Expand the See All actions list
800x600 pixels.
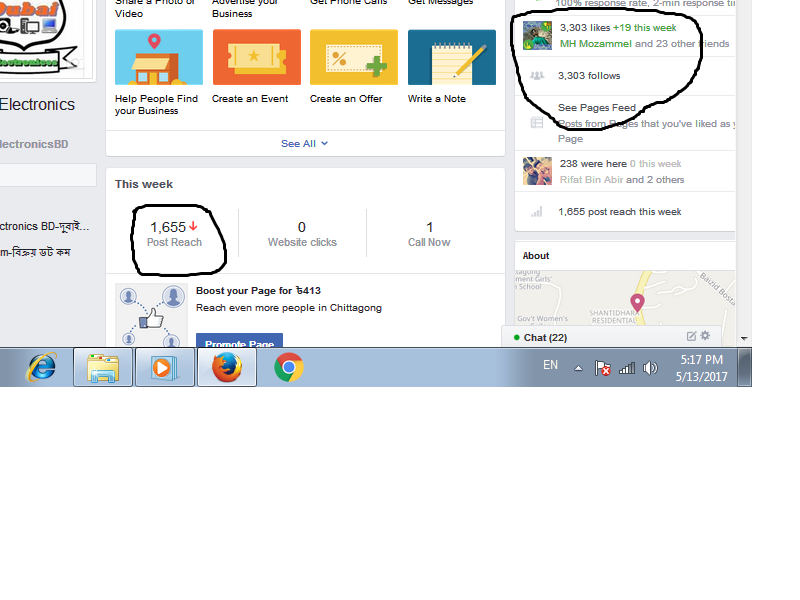click(304, 144)
